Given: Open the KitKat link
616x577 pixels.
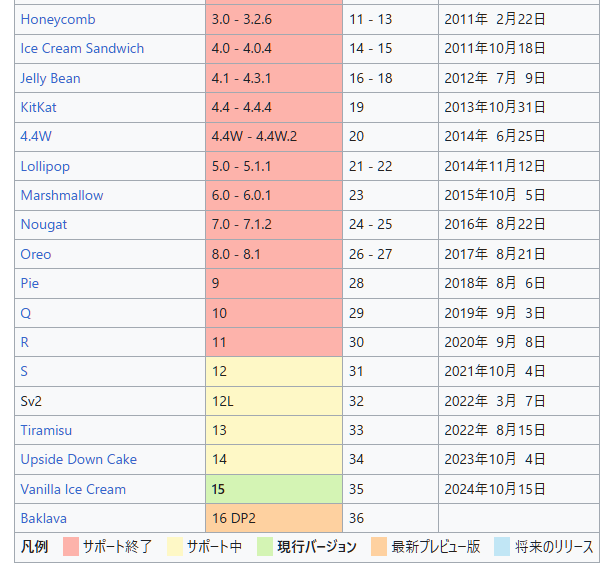Looking at the screenshot, I should pyautogui.click(x=38, y=107).
